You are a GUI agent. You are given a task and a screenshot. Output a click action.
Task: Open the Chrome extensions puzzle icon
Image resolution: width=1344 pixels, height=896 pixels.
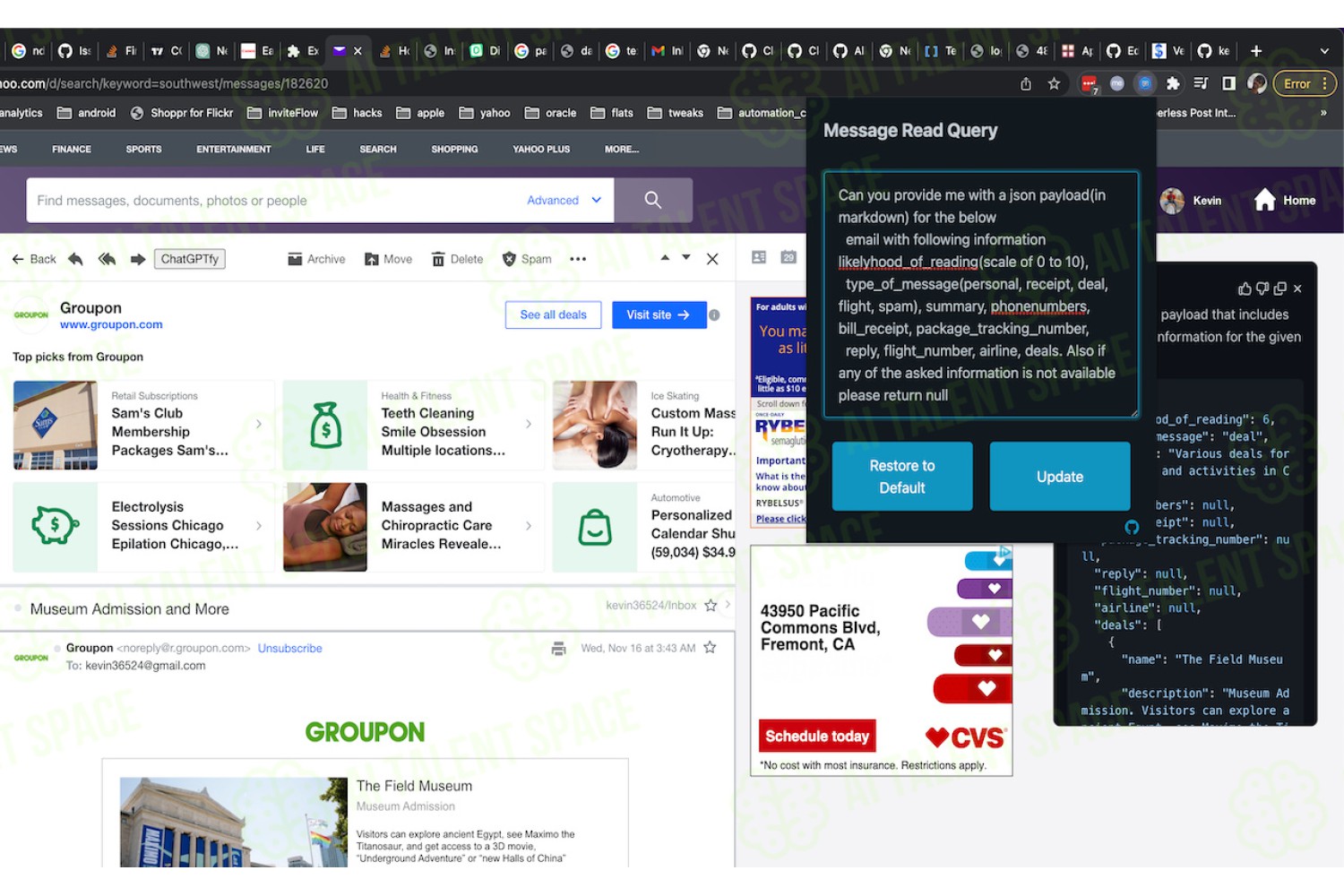click(x=1173, y=83)
